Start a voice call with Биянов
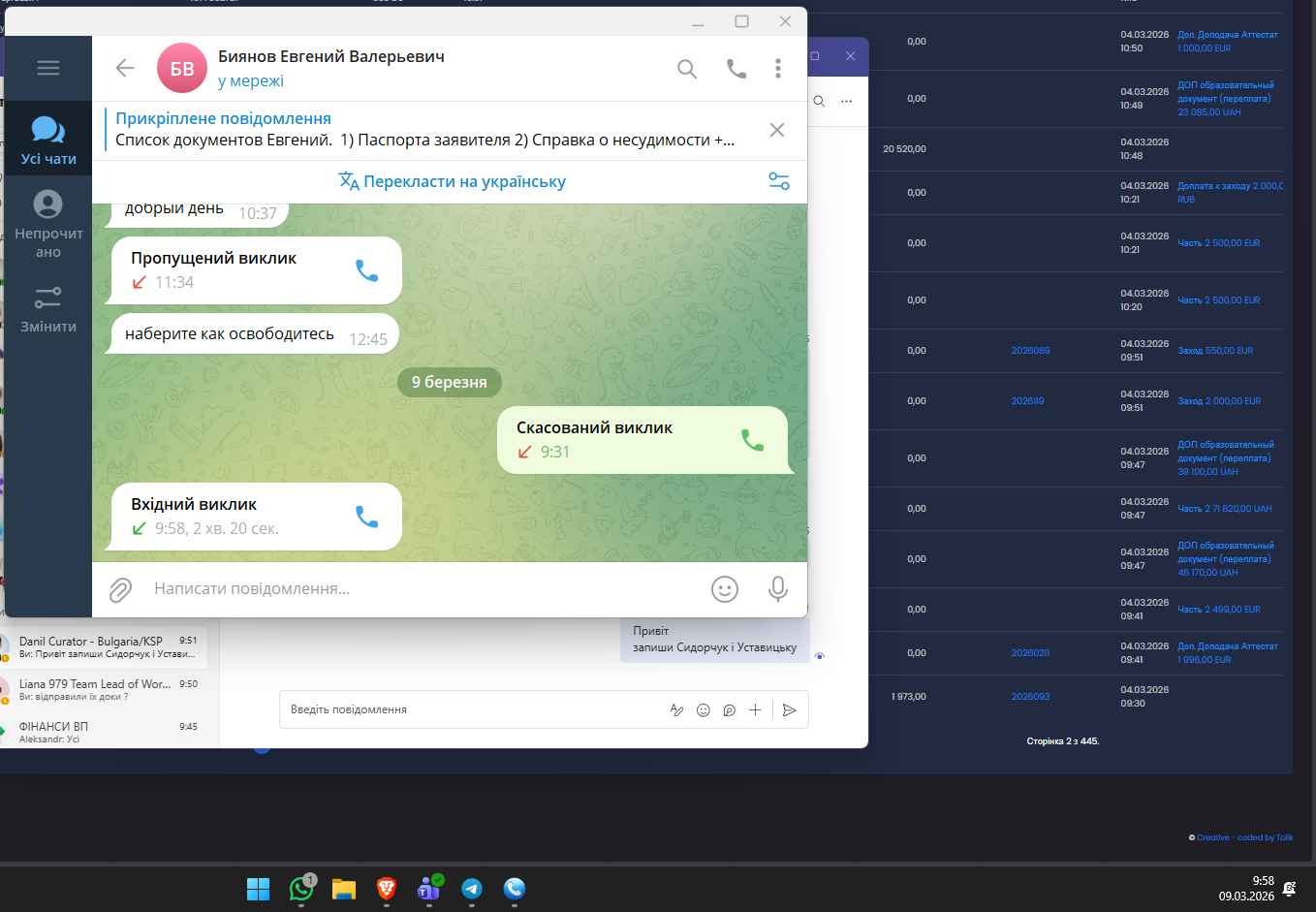 (x=736, y=68)
